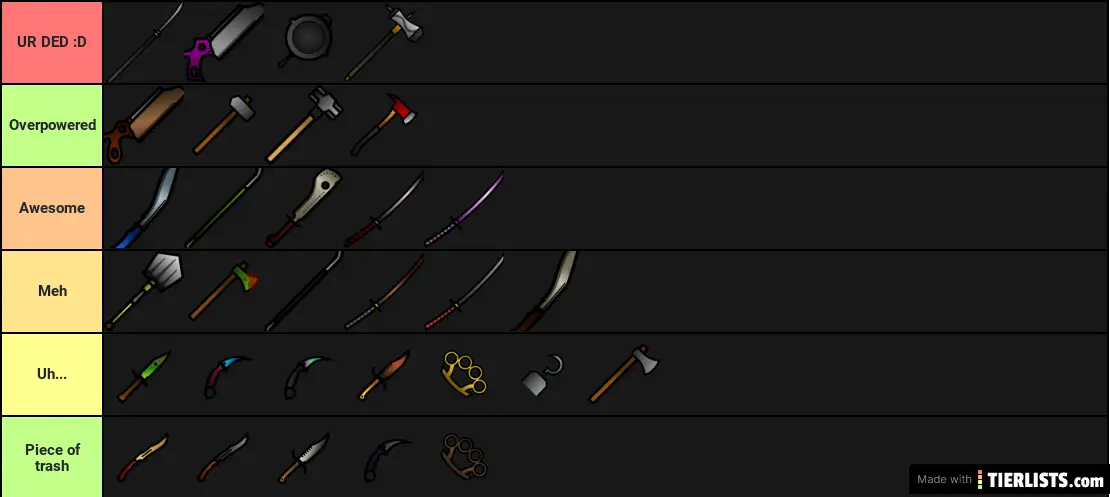Click the green-bladed bayonet knife icon
The width and height of the screenshot is (1110, 497).
click(x=144, y=375)
